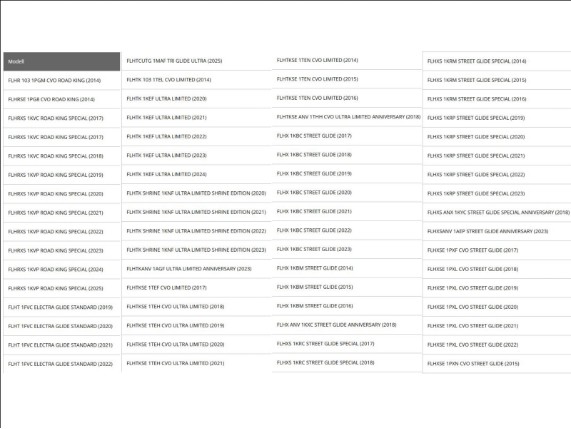Select FLHRXS 1KVP Road King Special (2022)
This screenshot has width=571, height=429.
coord(56,232)
